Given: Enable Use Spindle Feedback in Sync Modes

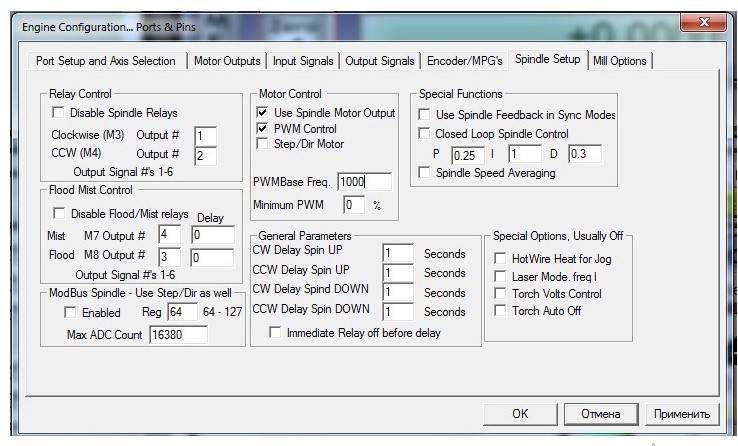Looking at the screenshot, I should point(424,114).
